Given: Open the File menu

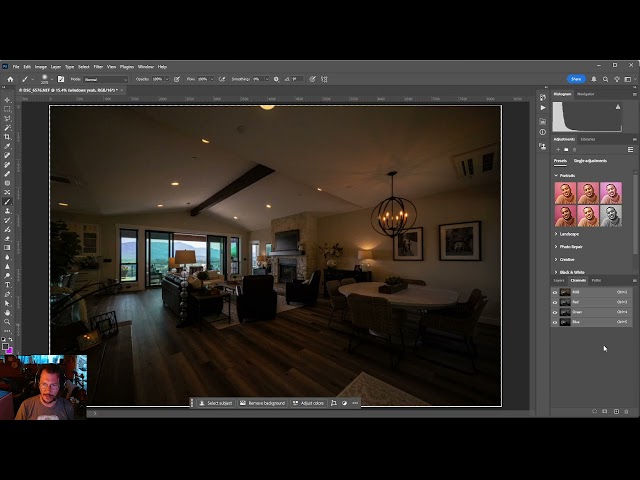Looking at the screenshot, I should [16, 67].
